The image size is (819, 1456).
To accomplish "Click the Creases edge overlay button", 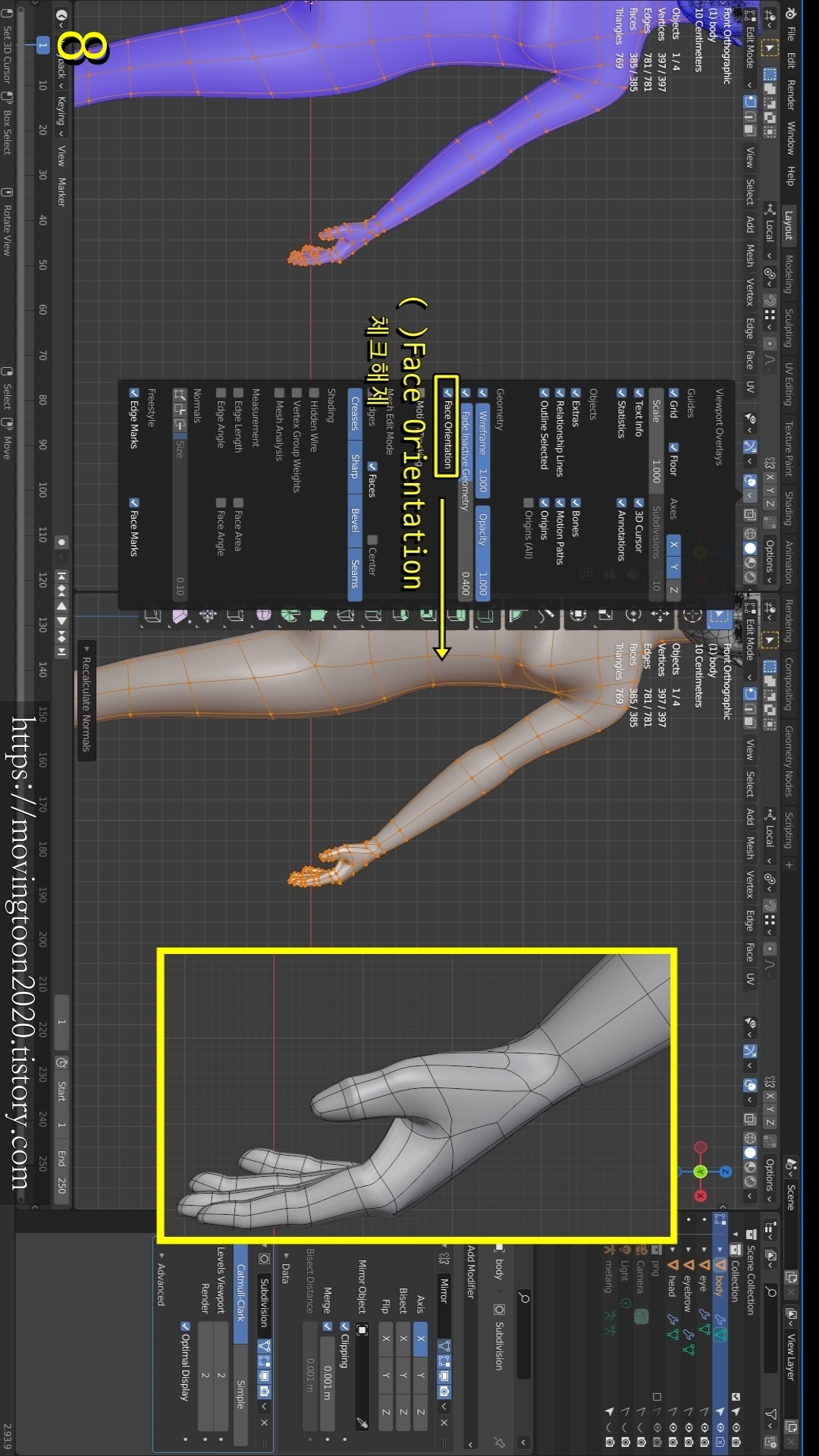I will coord(354,414).
